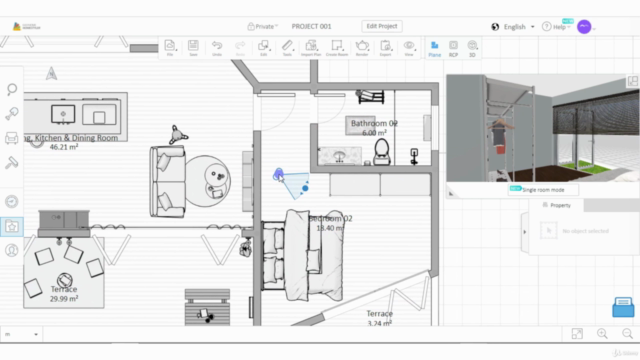
Task: Click the greyed Redo arrow
Action: click(240, 48)
